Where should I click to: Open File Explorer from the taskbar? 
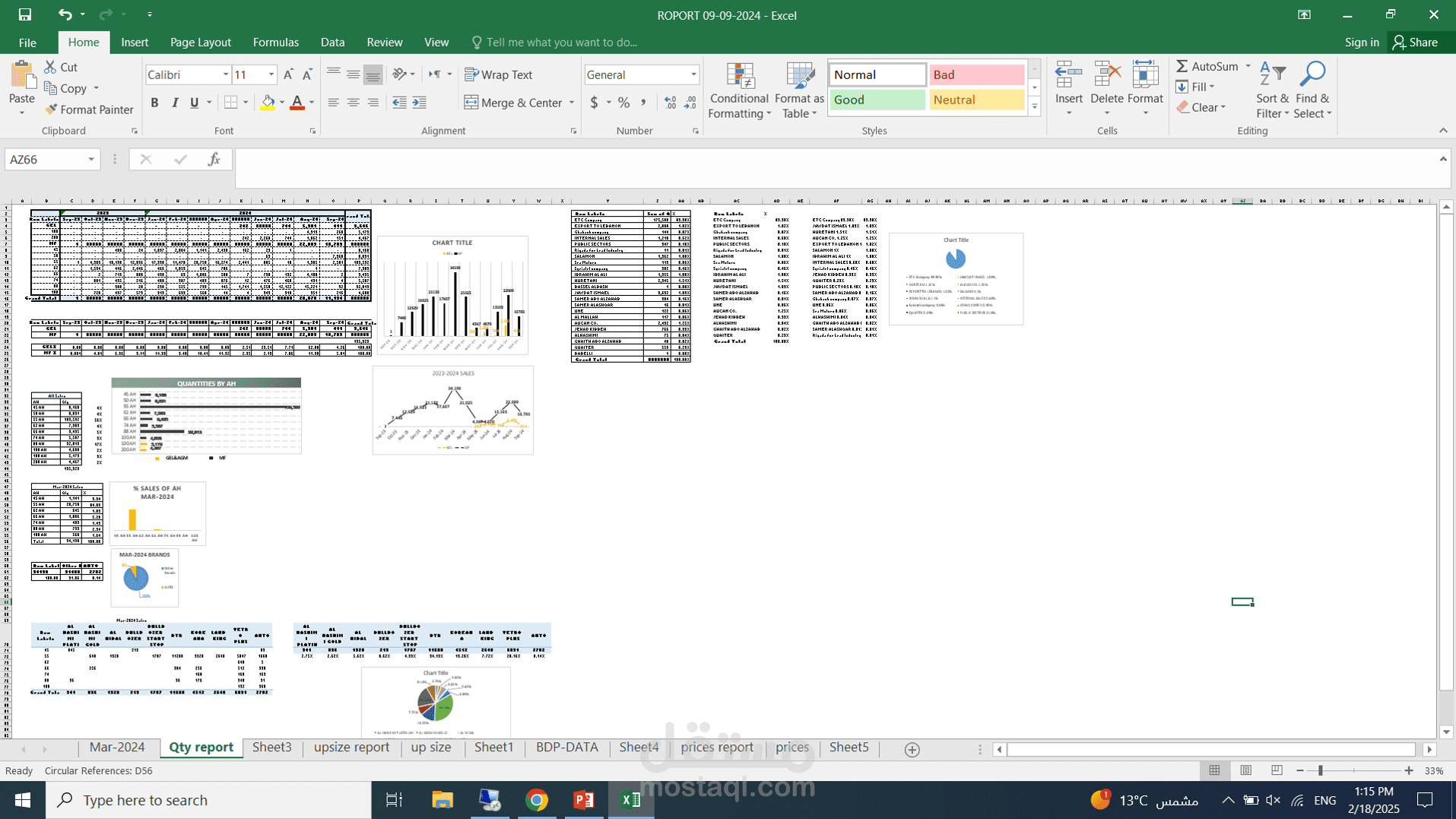click(443, 800)
